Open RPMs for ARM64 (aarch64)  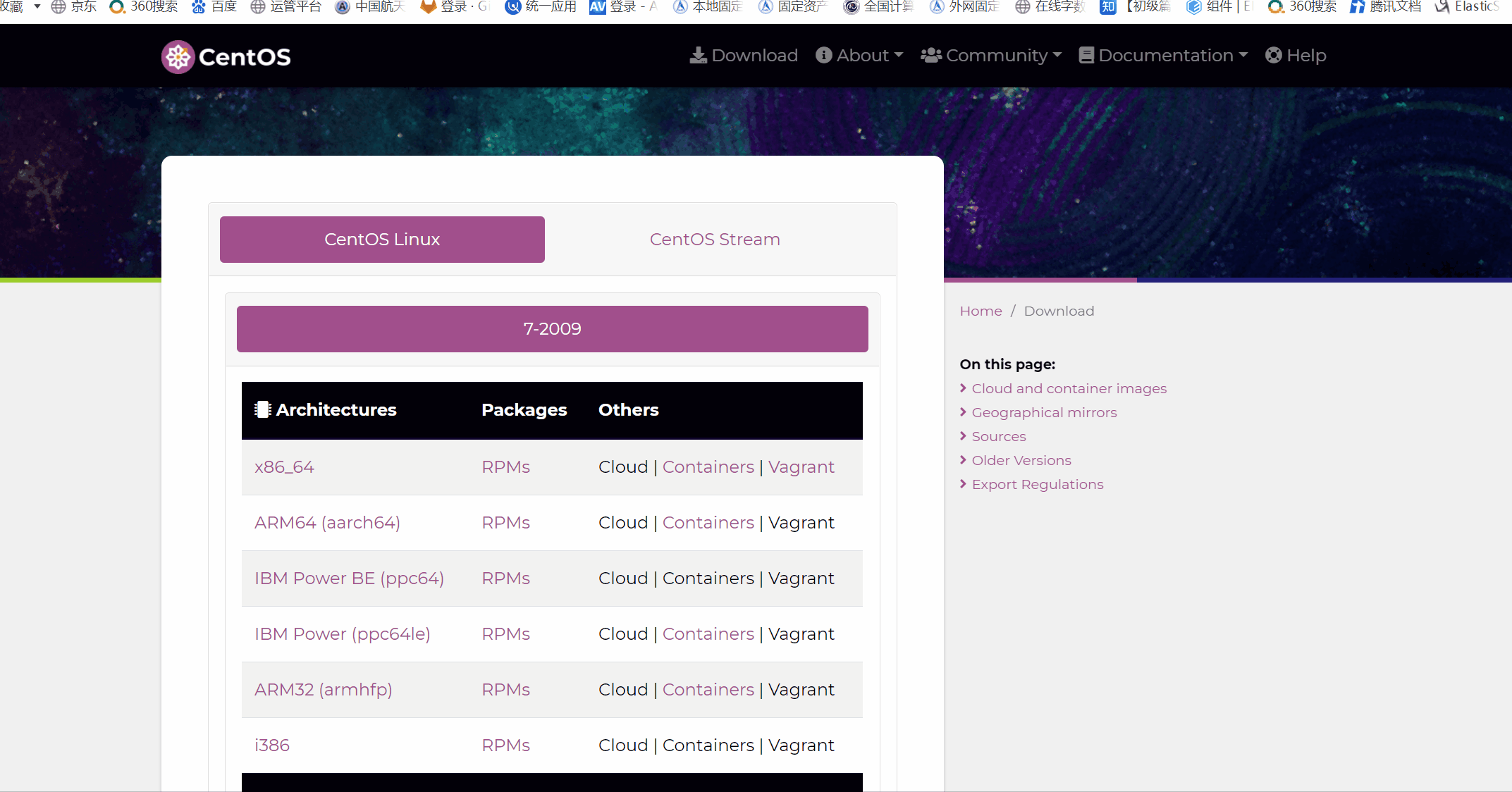(505, 523)
